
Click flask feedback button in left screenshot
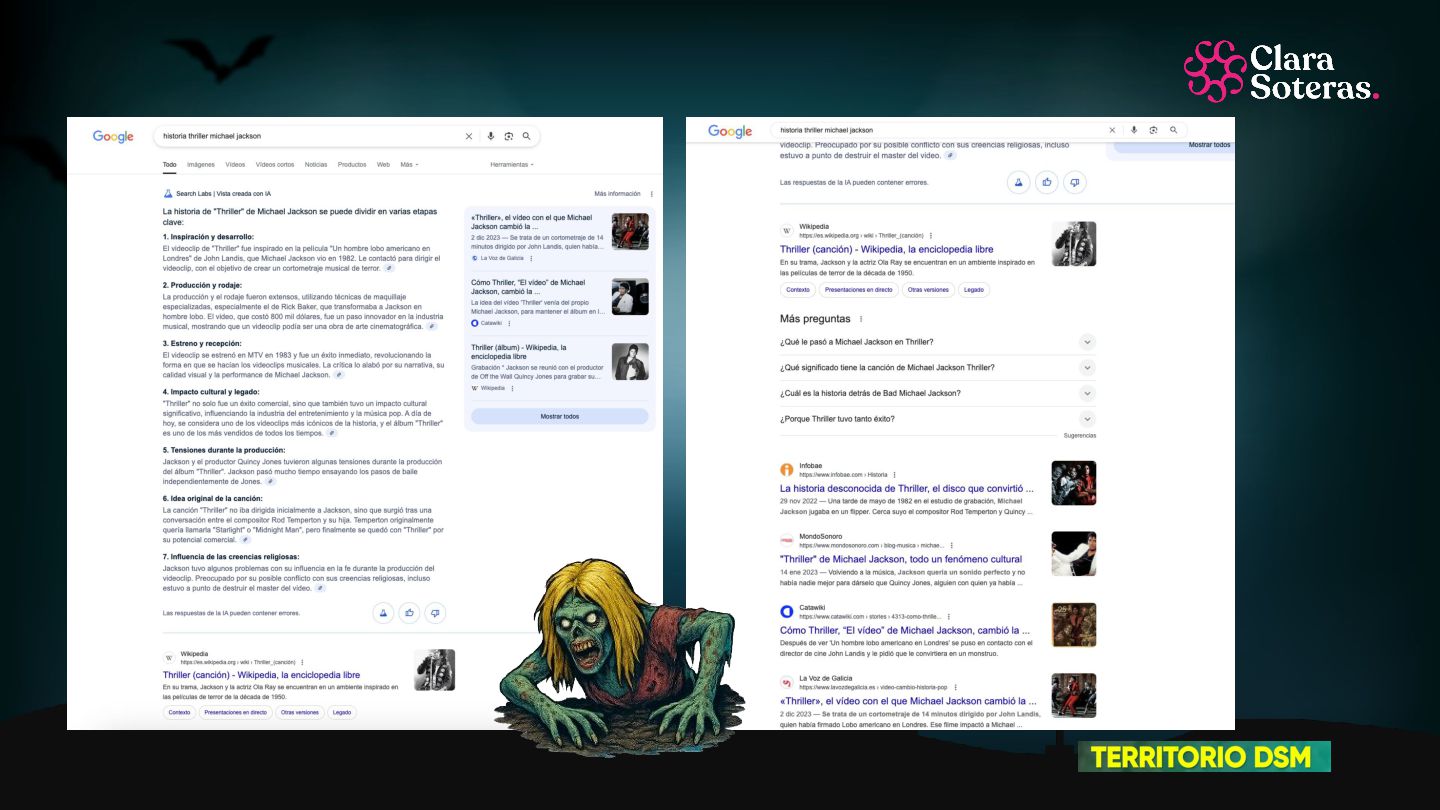tap(382, 613)
